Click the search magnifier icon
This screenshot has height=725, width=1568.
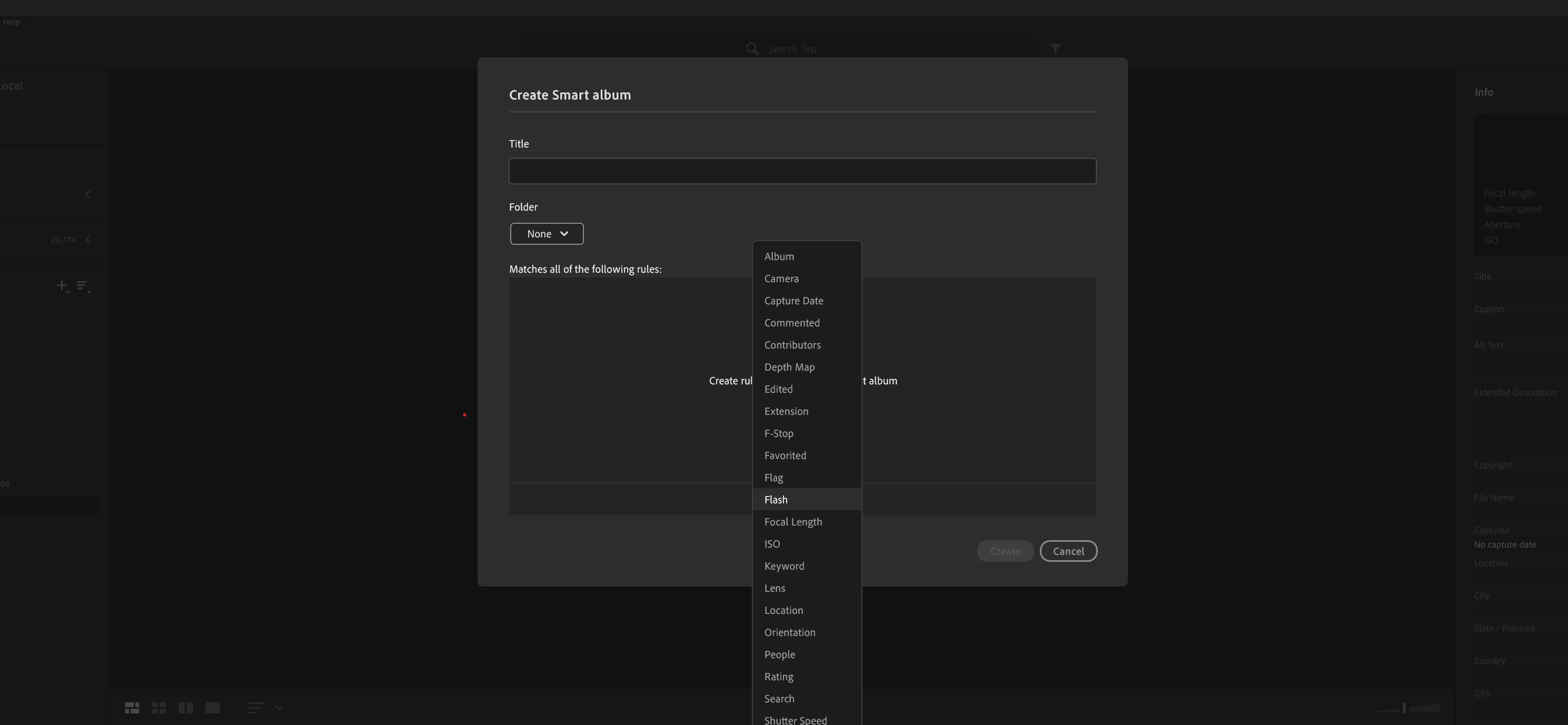click(752, 48)
